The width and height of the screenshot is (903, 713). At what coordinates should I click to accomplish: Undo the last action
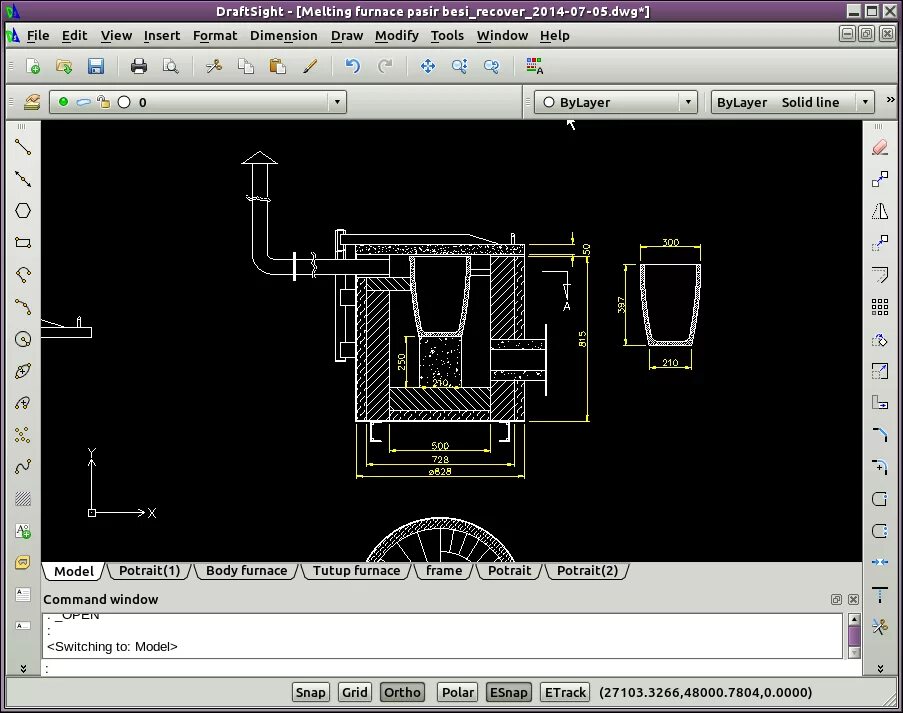[x=352, y=66]
